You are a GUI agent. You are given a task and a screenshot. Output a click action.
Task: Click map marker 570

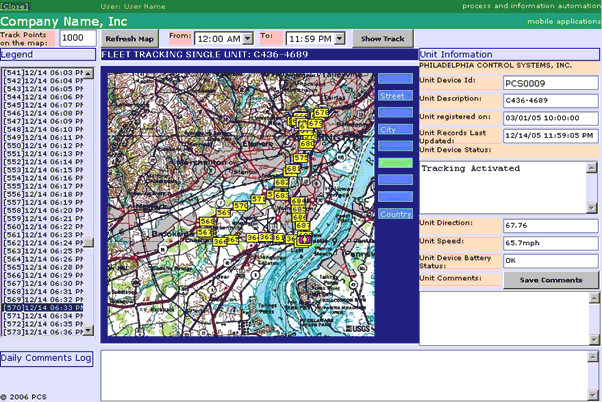pos(240,206)
